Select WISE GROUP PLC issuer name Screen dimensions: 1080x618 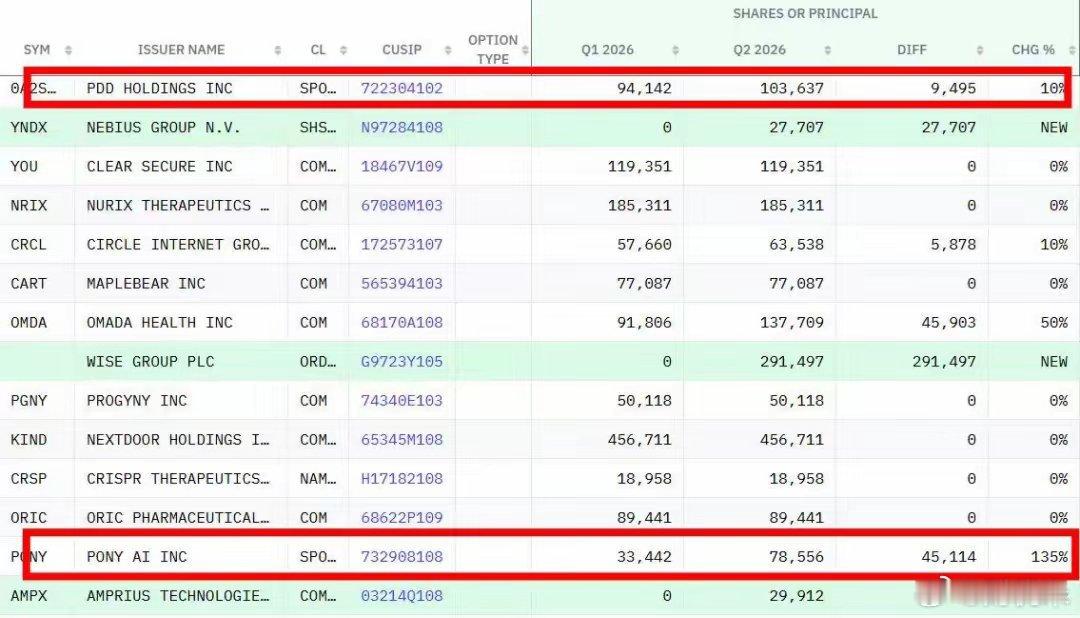150,362
